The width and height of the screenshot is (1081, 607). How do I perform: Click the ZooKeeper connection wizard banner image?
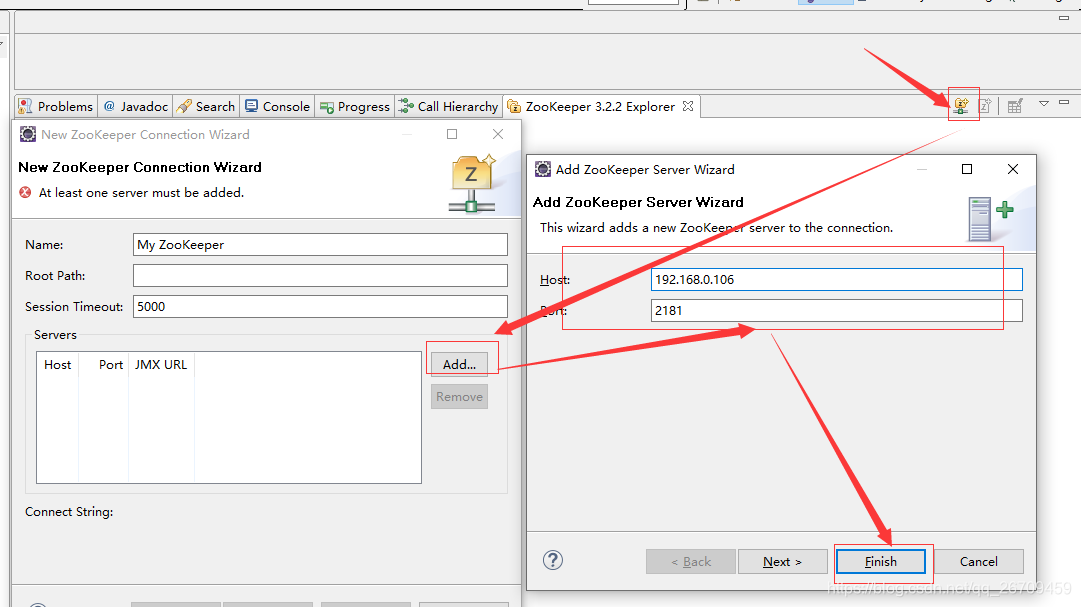(473, 183)
